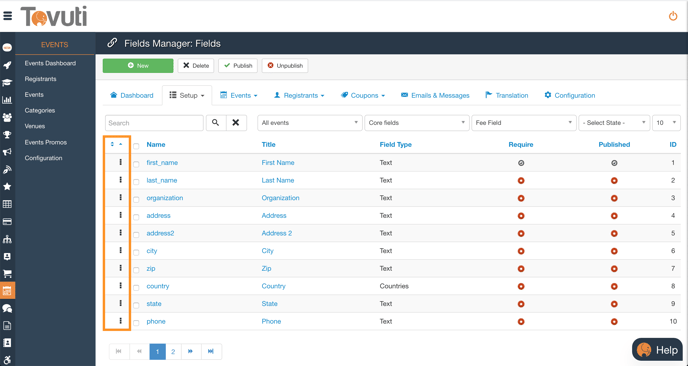Open the shopping cart sidebar icon
This screenshot has height=366, width=688.
tap(7, 274)
